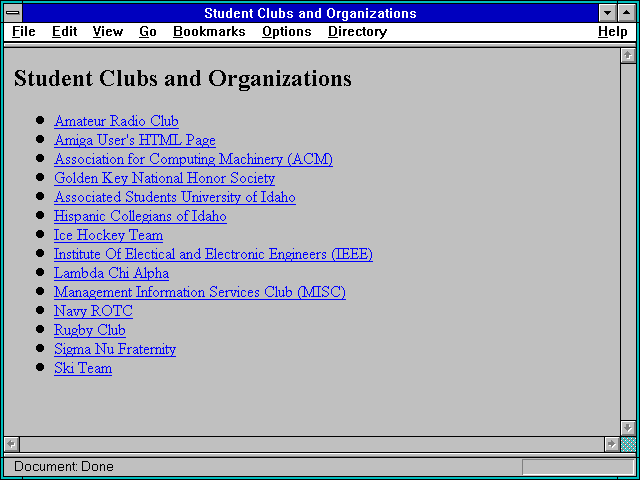Open the Go menu
Image resolution: width=640 pixels, height=480 pixels.
148,32
